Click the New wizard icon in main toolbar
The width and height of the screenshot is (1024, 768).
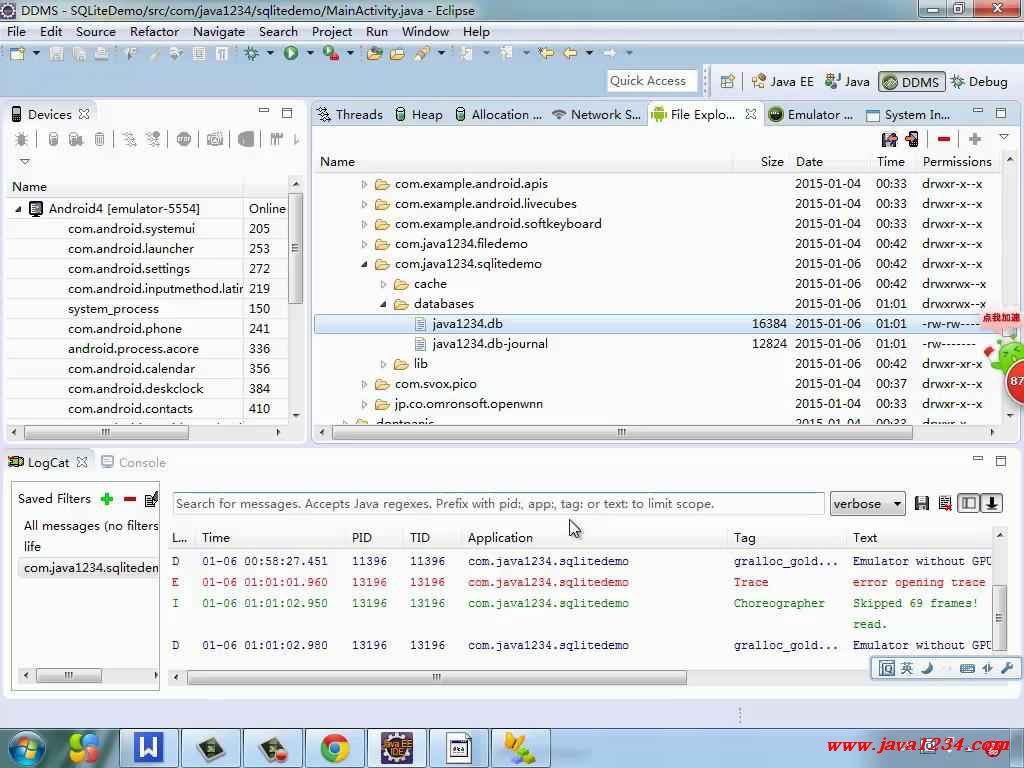coord(18,53)
